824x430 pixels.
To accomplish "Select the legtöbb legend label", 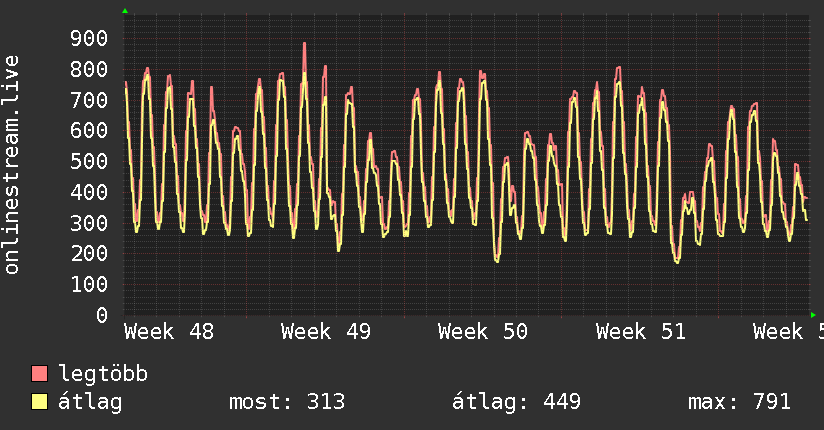I will pos(103,373).
